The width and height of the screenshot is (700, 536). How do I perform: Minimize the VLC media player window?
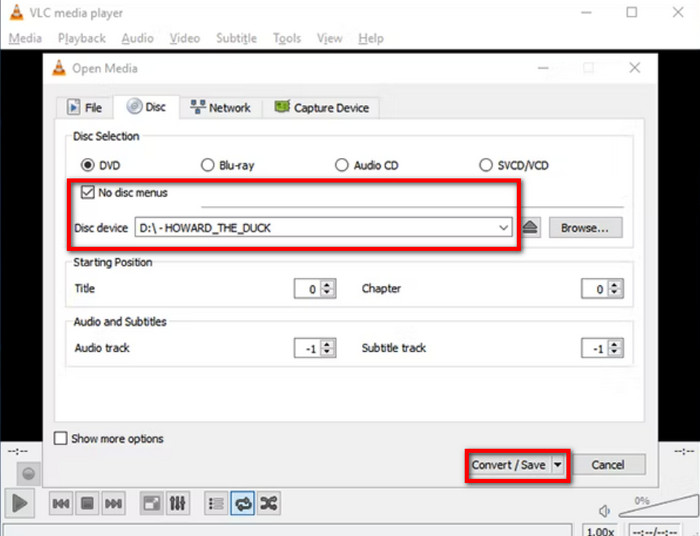click(586, 12)
